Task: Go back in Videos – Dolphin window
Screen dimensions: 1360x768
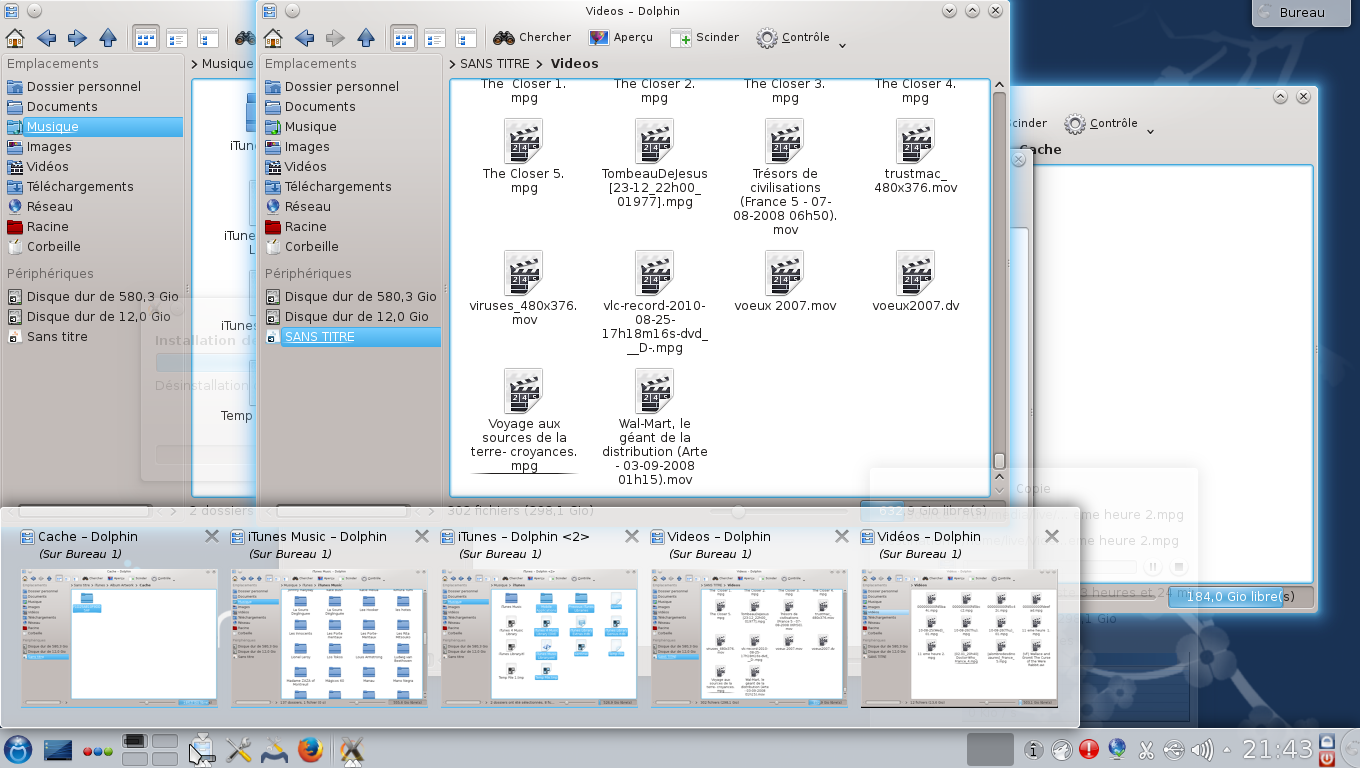Action: click(304, 38)
